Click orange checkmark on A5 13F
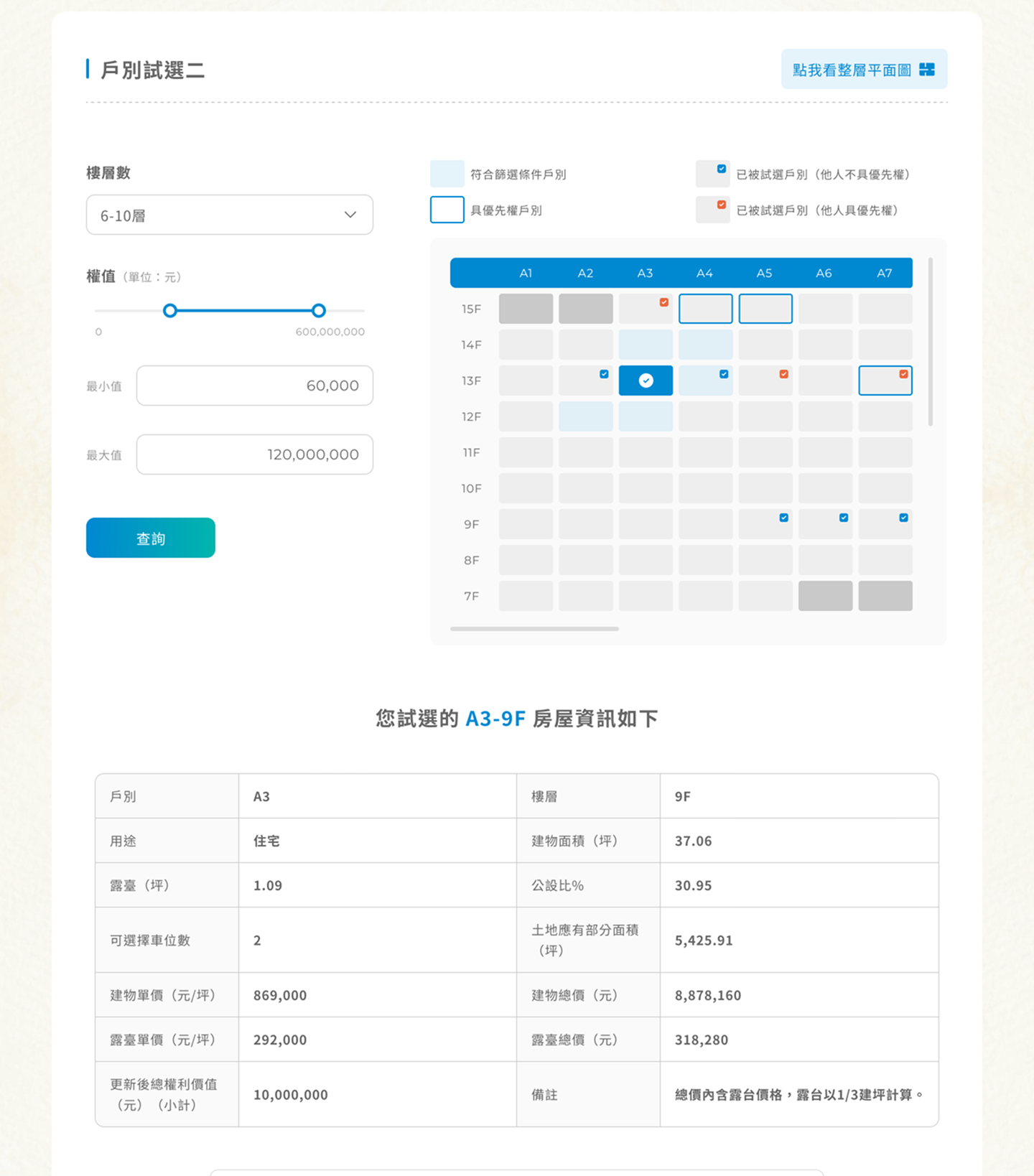This screenshot has width=1034, height=1176. point(783,374)
